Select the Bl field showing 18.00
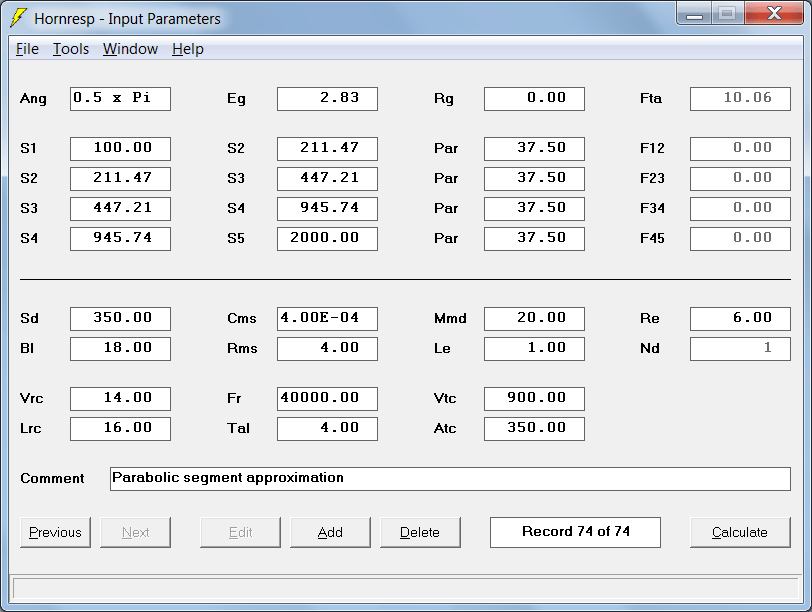The width and height of the screenshot is (812, 612). point(120,349)
